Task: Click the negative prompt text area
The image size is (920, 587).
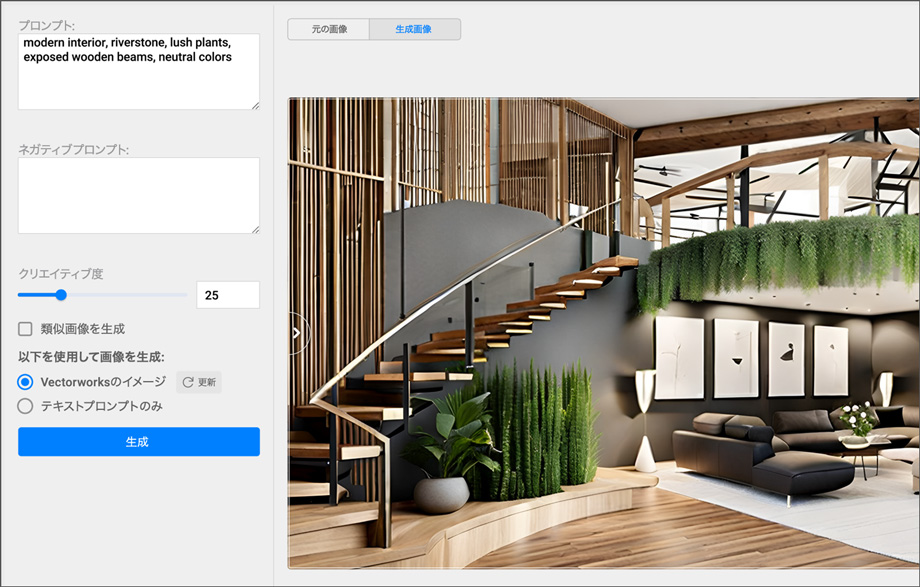Action: point(138,195)
